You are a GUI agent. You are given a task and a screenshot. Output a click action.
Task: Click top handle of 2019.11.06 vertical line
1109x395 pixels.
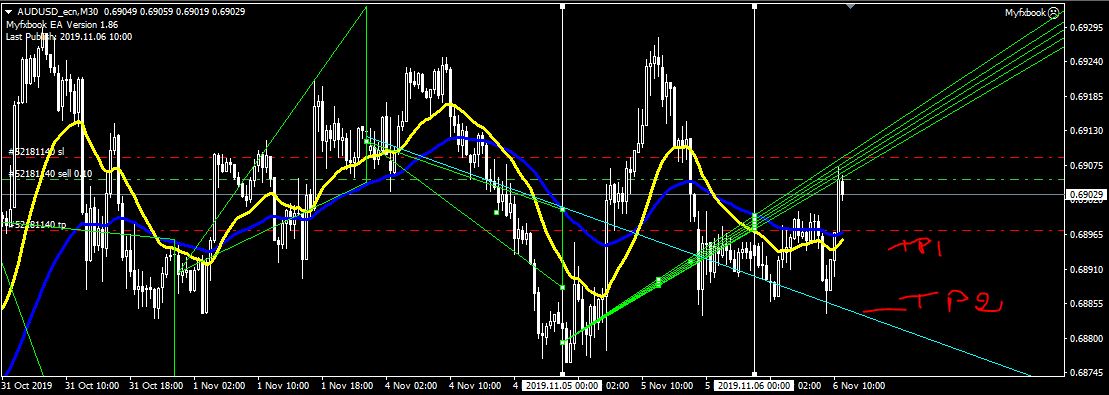[755, 6]
